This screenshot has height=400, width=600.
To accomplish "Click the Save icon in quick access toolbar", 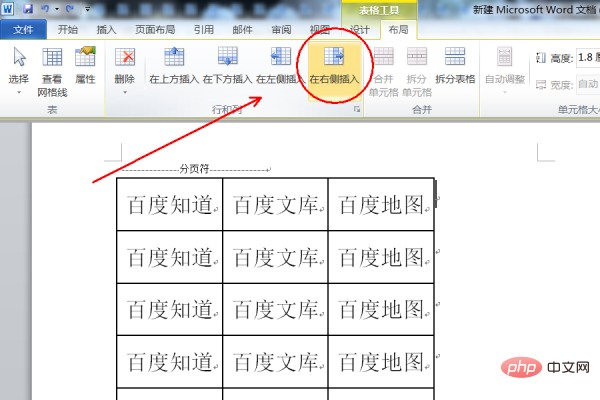I will tap(29, 8).
